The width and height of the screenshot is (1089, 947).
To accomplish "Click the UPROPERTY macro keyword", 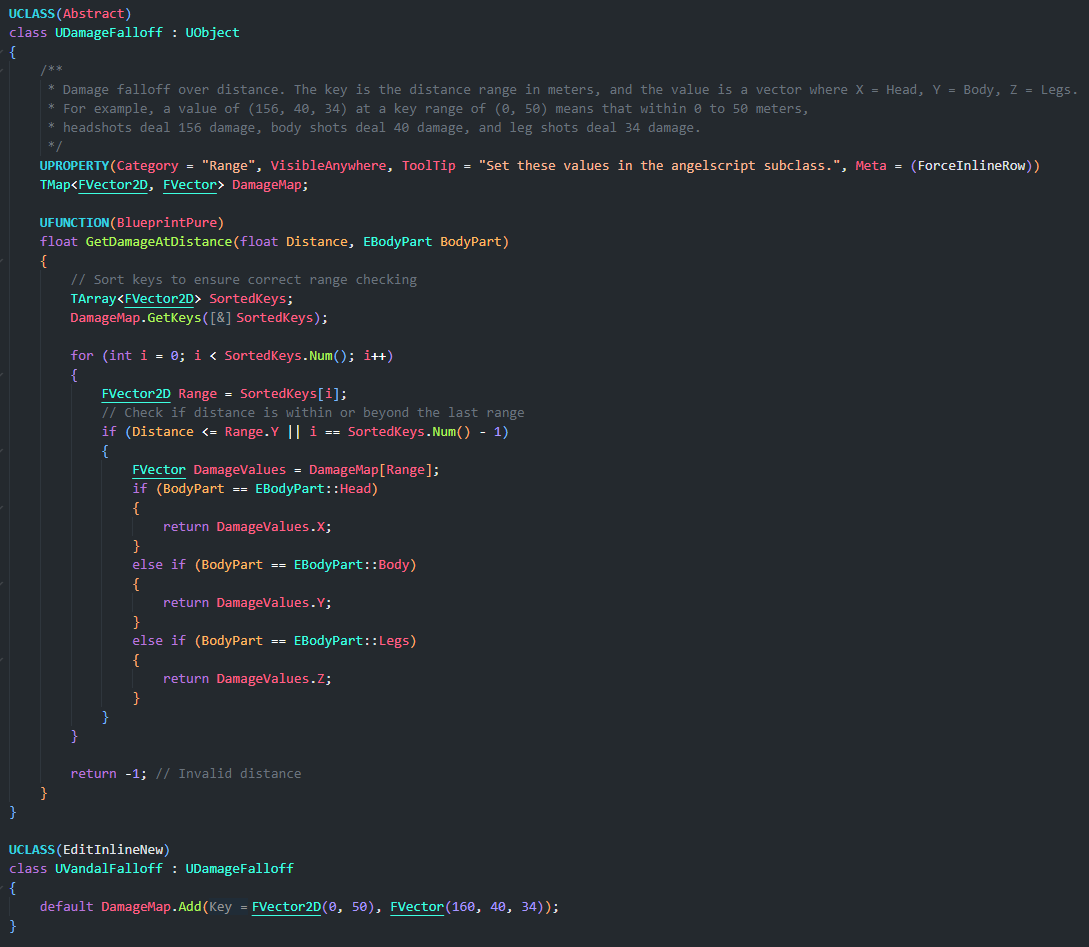I will [74, 166].
